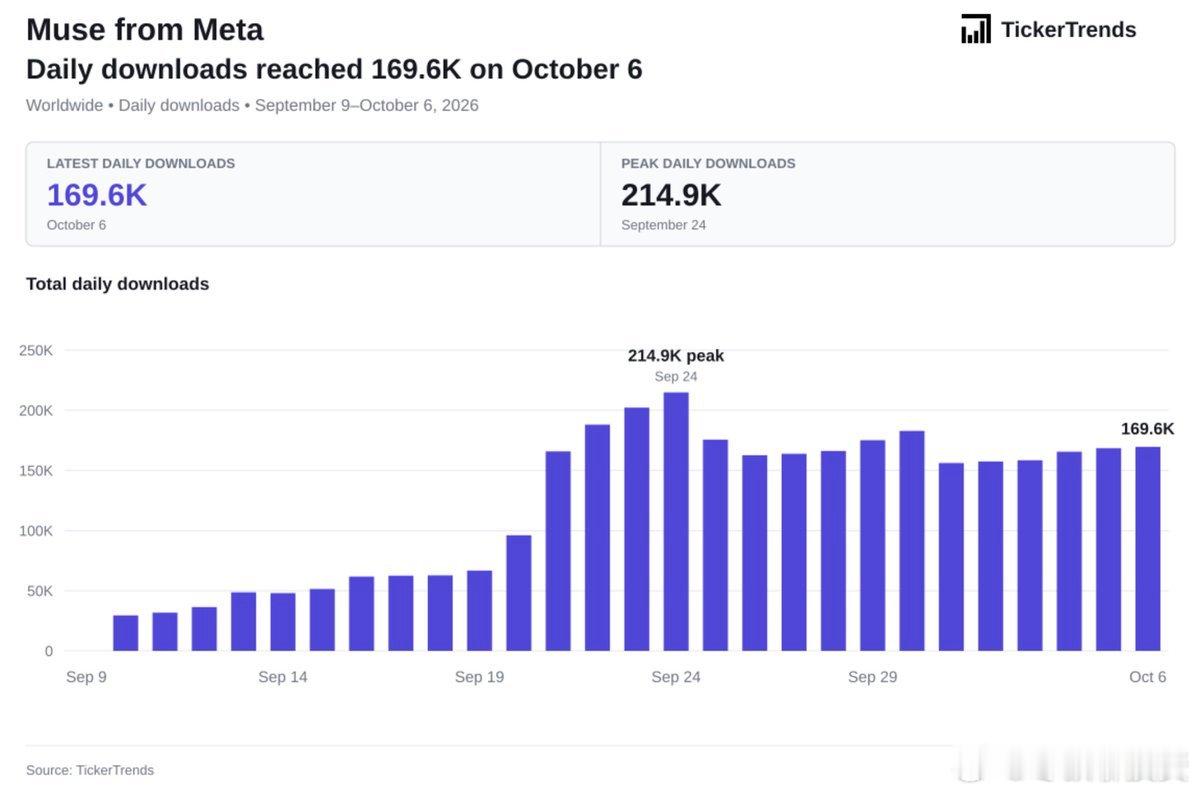Screen dimensions: 1200x794
Task: Select the final bar for Oct 6
Action: click(1148, 549)
